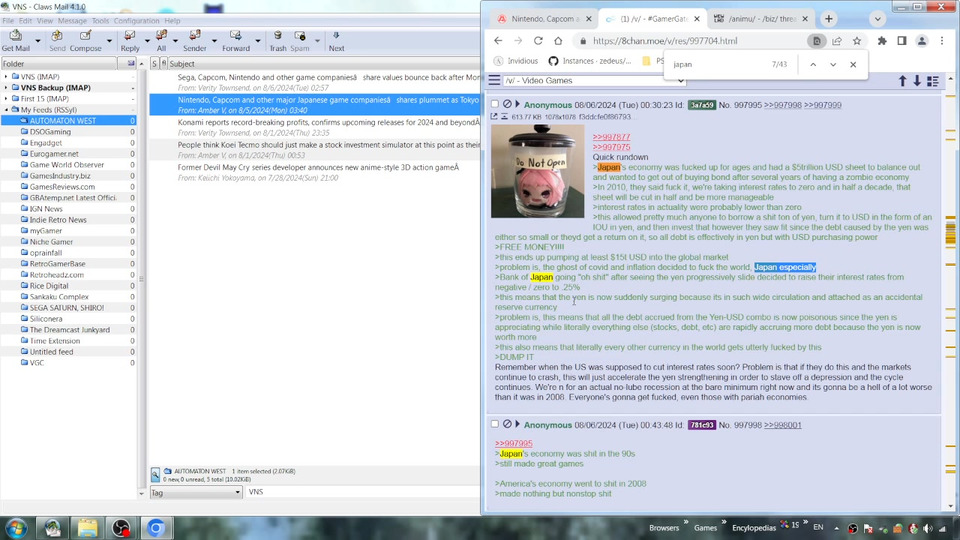Click Send toolbar icon in Claws Mail

pos(57,40)
